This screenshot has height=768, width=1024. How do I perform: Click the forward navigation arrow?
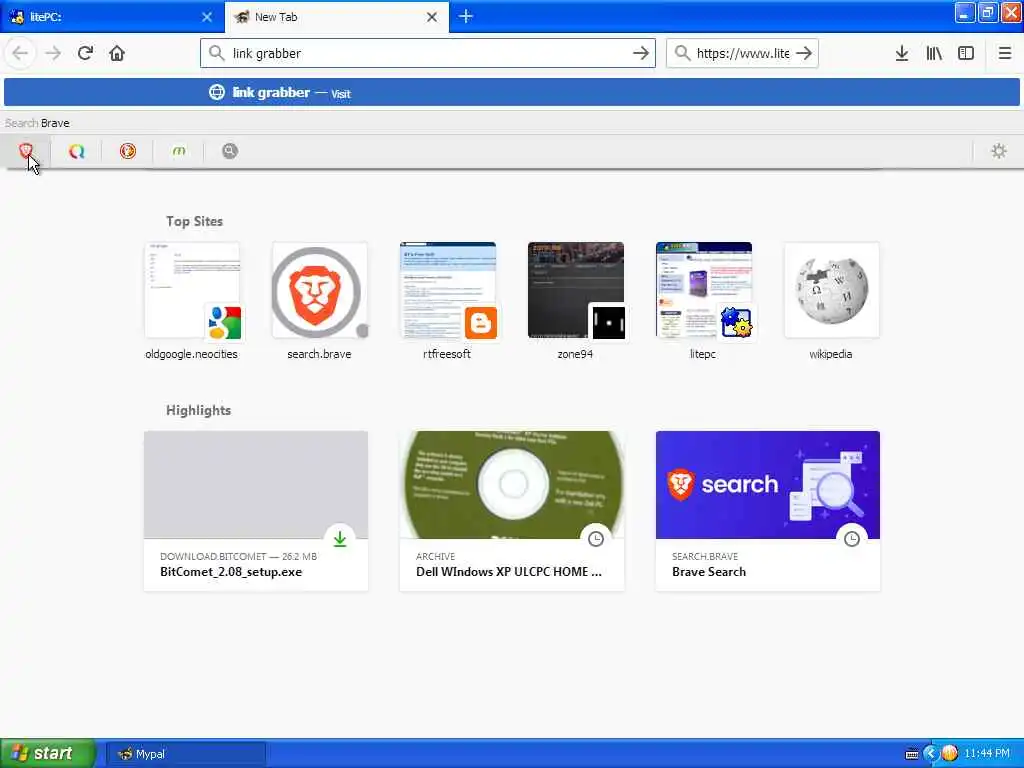53,54
